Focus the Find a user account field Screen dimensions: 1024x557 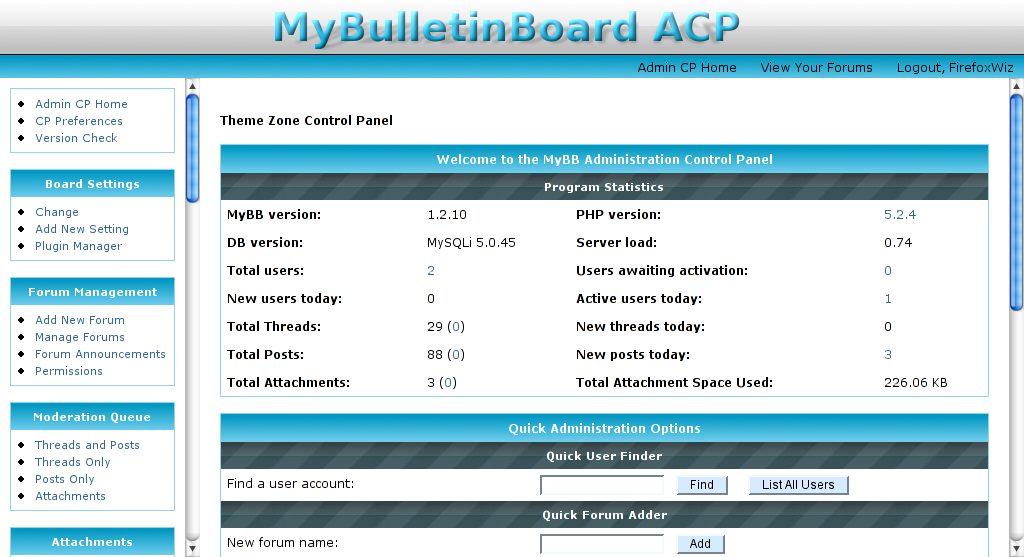click(602, 485)
